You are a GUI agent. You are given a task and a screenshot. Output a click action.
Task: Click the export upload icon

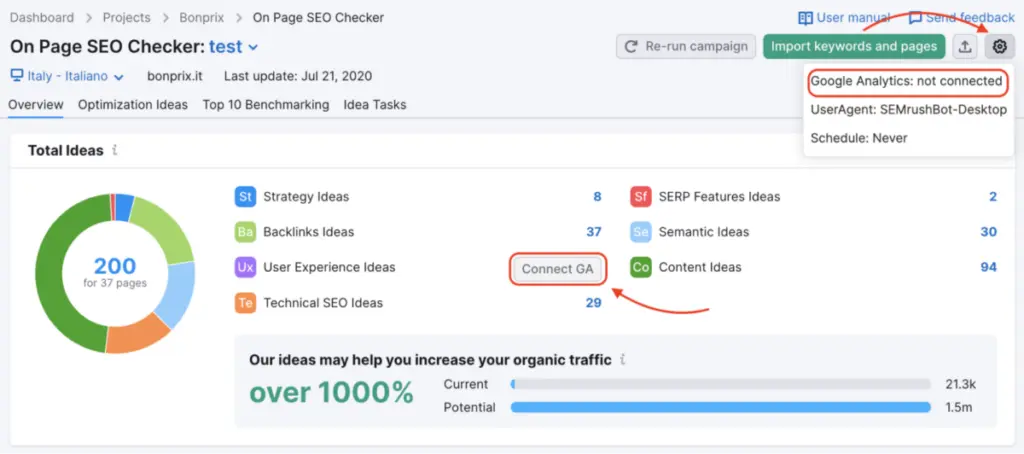coord(964,46)
